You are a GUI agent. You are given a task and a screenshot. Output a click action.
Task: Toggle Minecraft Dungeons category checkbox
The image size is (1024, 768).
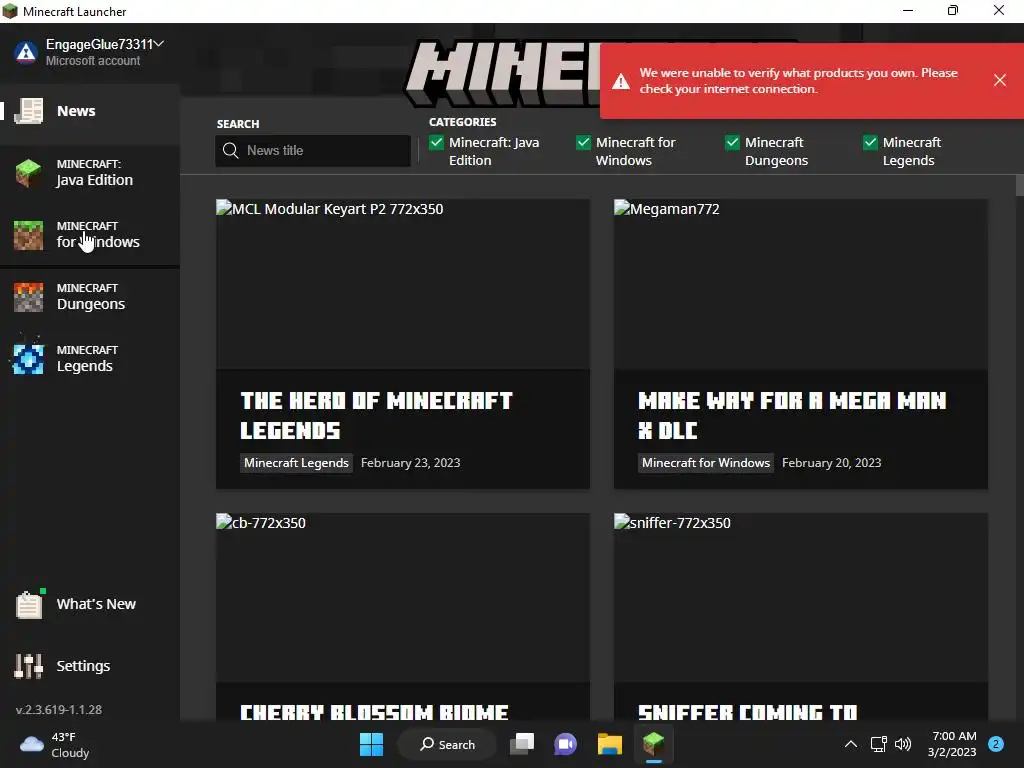click(732, 142)
